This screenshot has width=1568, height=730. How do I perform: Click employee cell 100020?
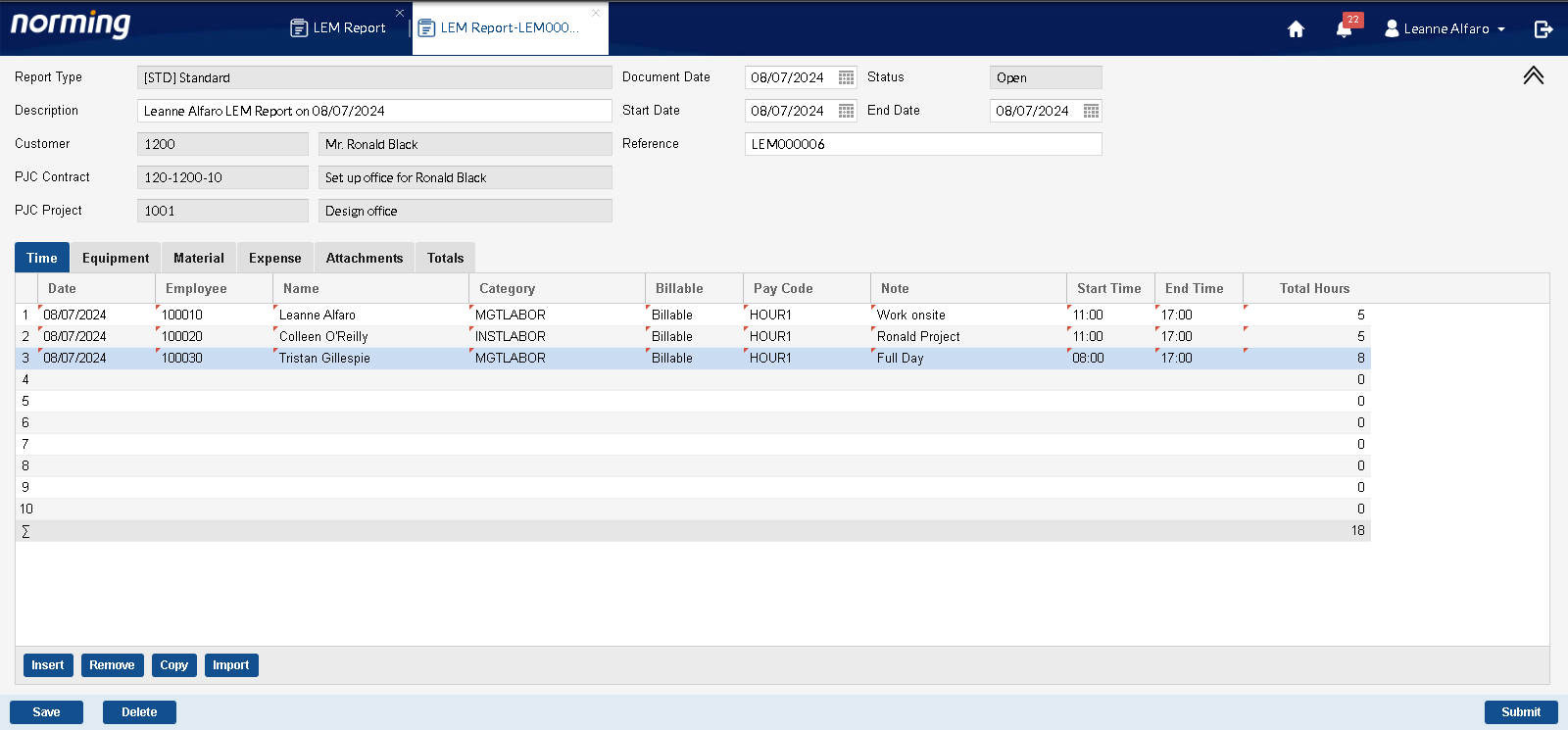coord(214,336)
